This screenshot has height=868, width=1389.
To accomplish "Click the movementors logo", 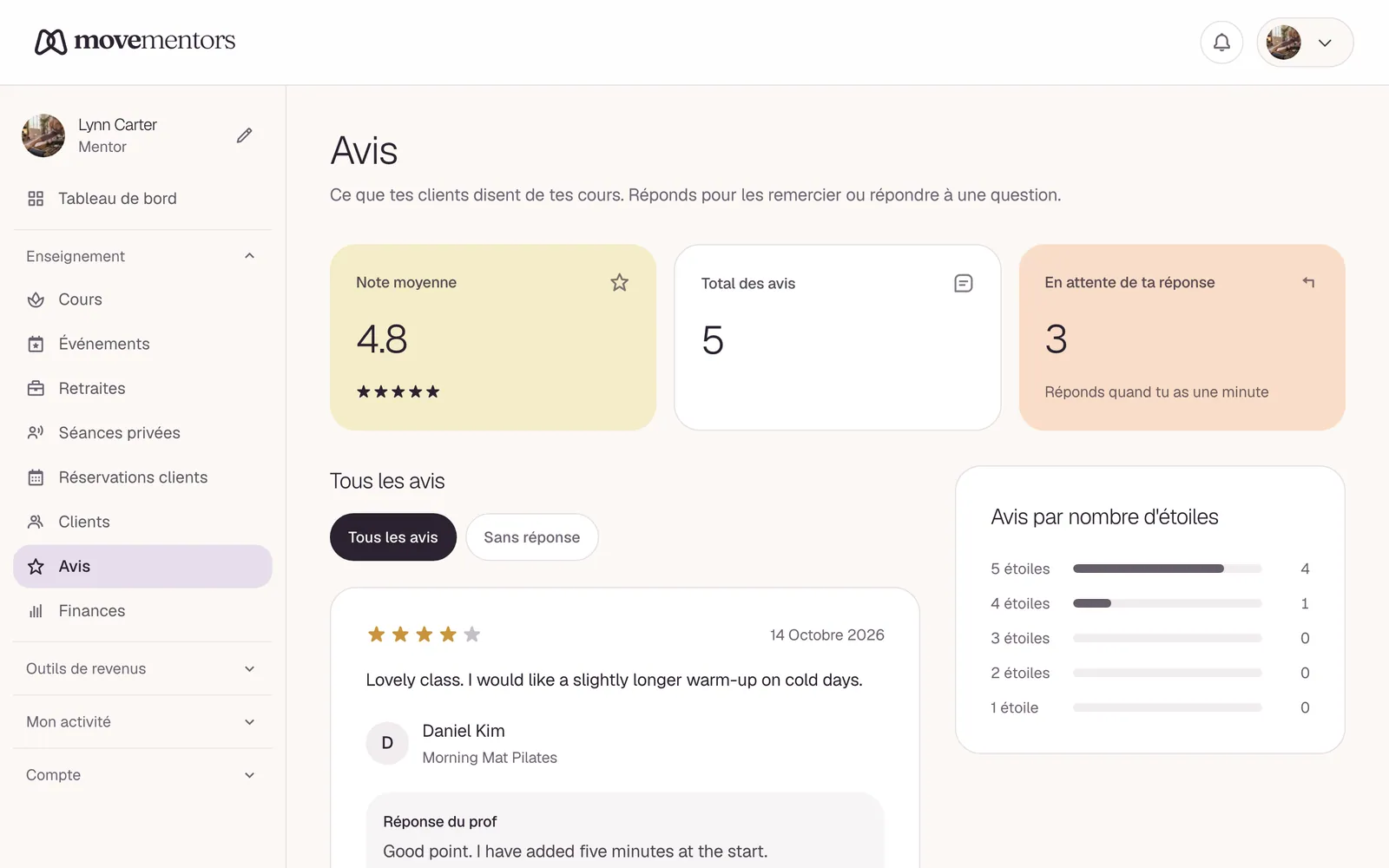I will 135,41.
